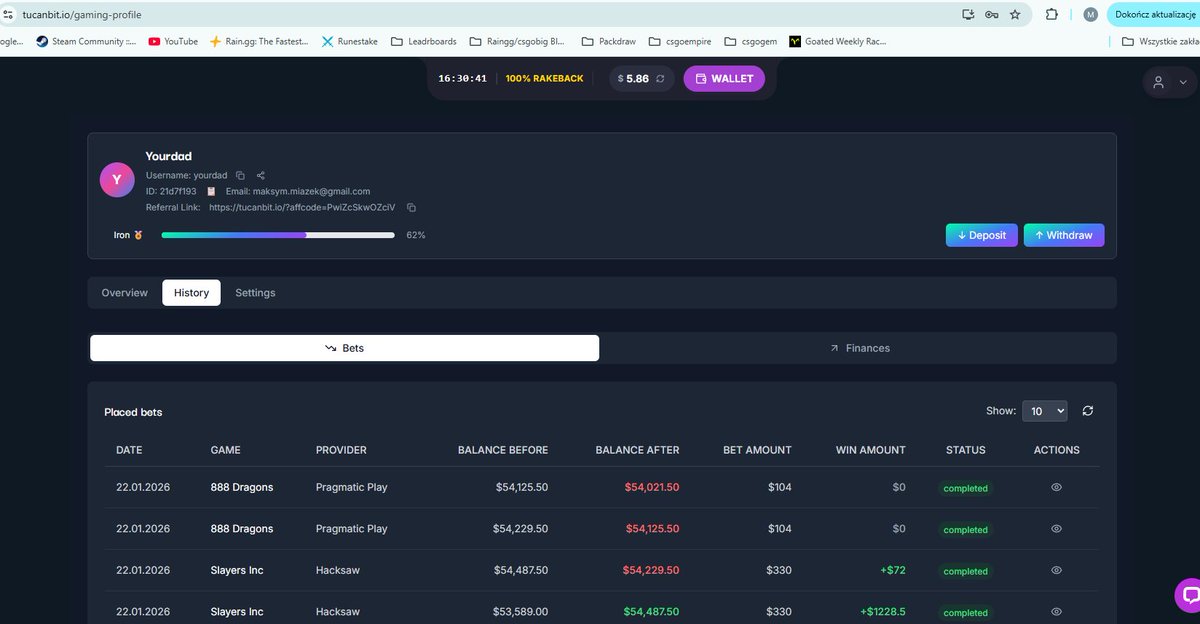The height and width of the screenshot is (624, 1200).
Task: Click balance before $54,125.50
Action: tap(522, 487)
